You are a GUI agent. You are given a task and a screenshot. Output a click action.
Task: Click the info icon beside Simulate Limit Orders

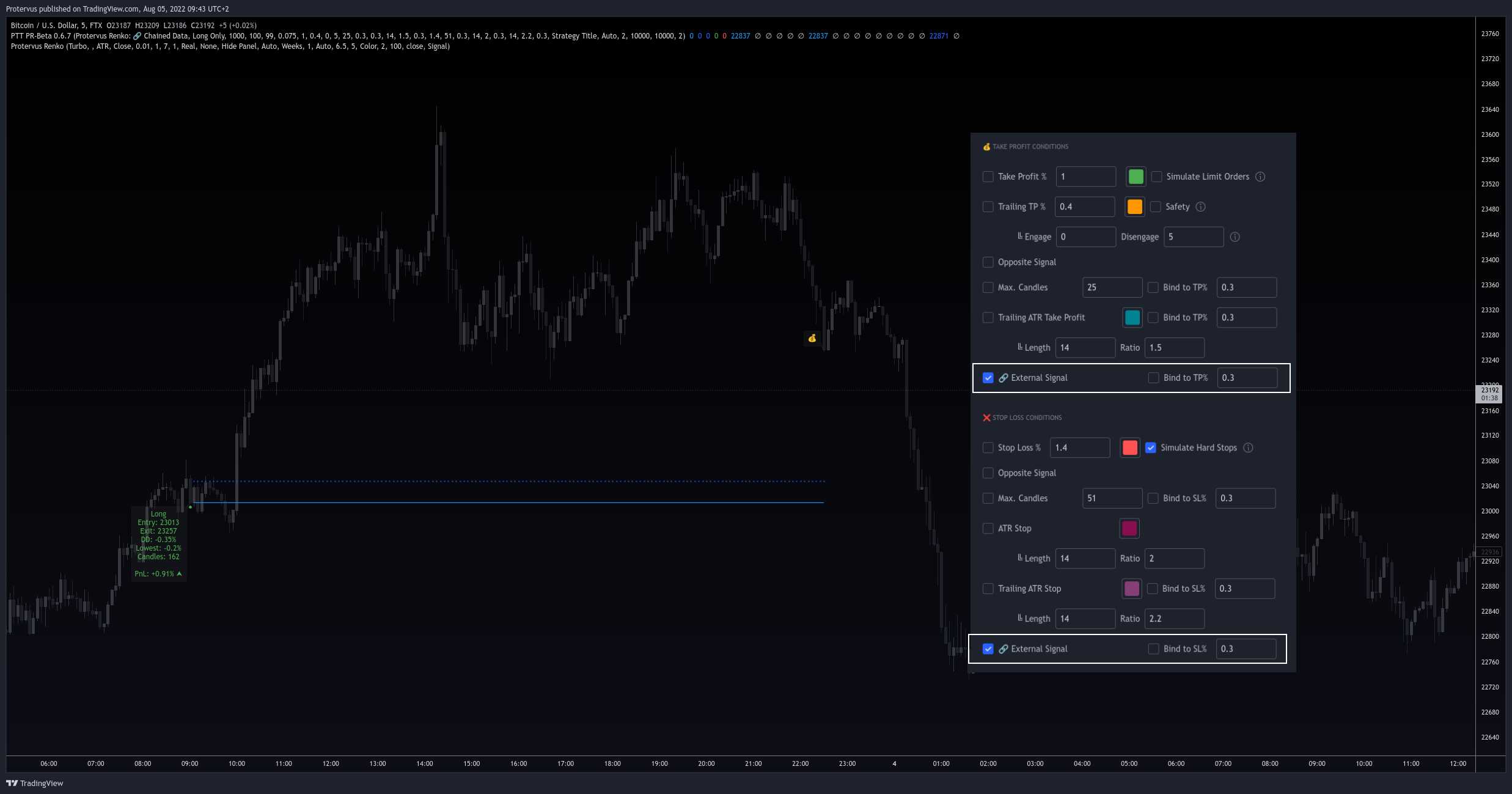click(x=1260, y=177)
